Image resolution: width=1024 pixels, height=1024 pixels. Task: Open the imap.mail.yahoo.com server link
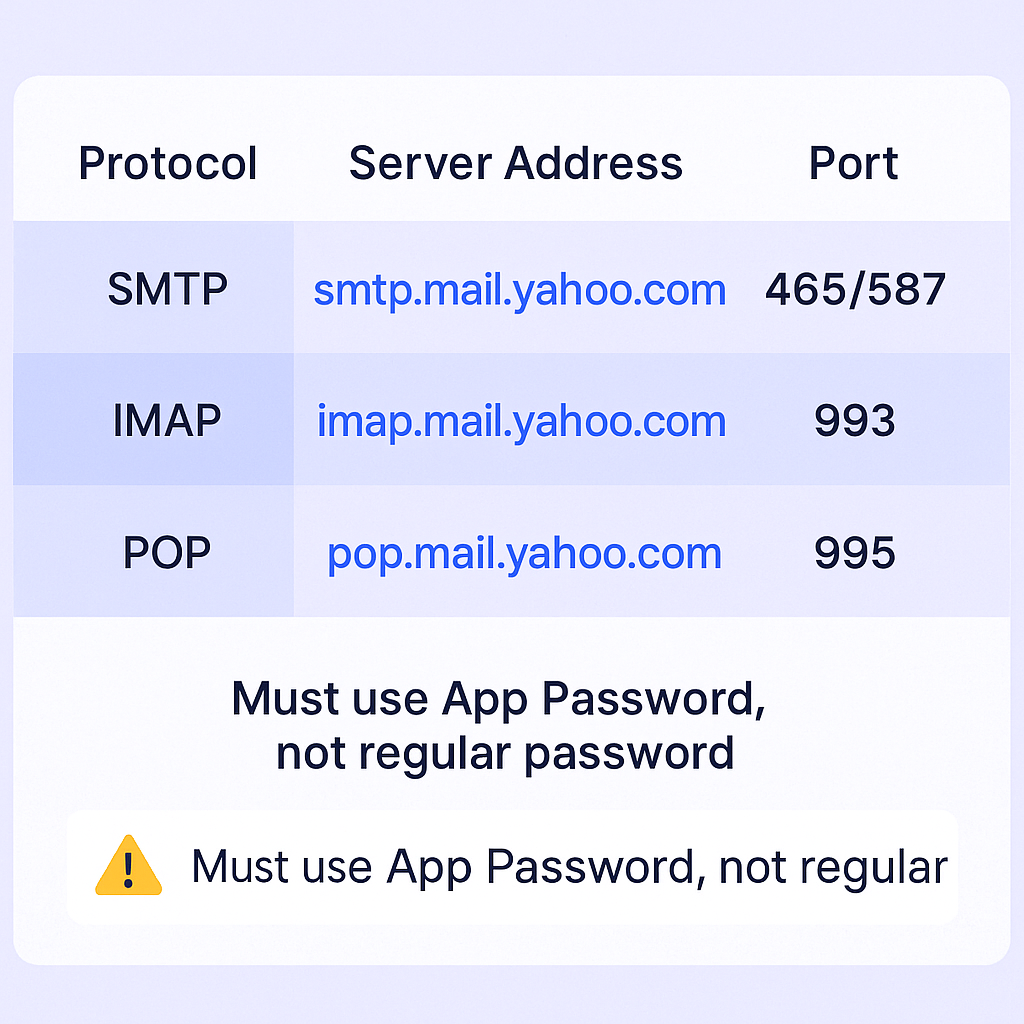point(521,421)
